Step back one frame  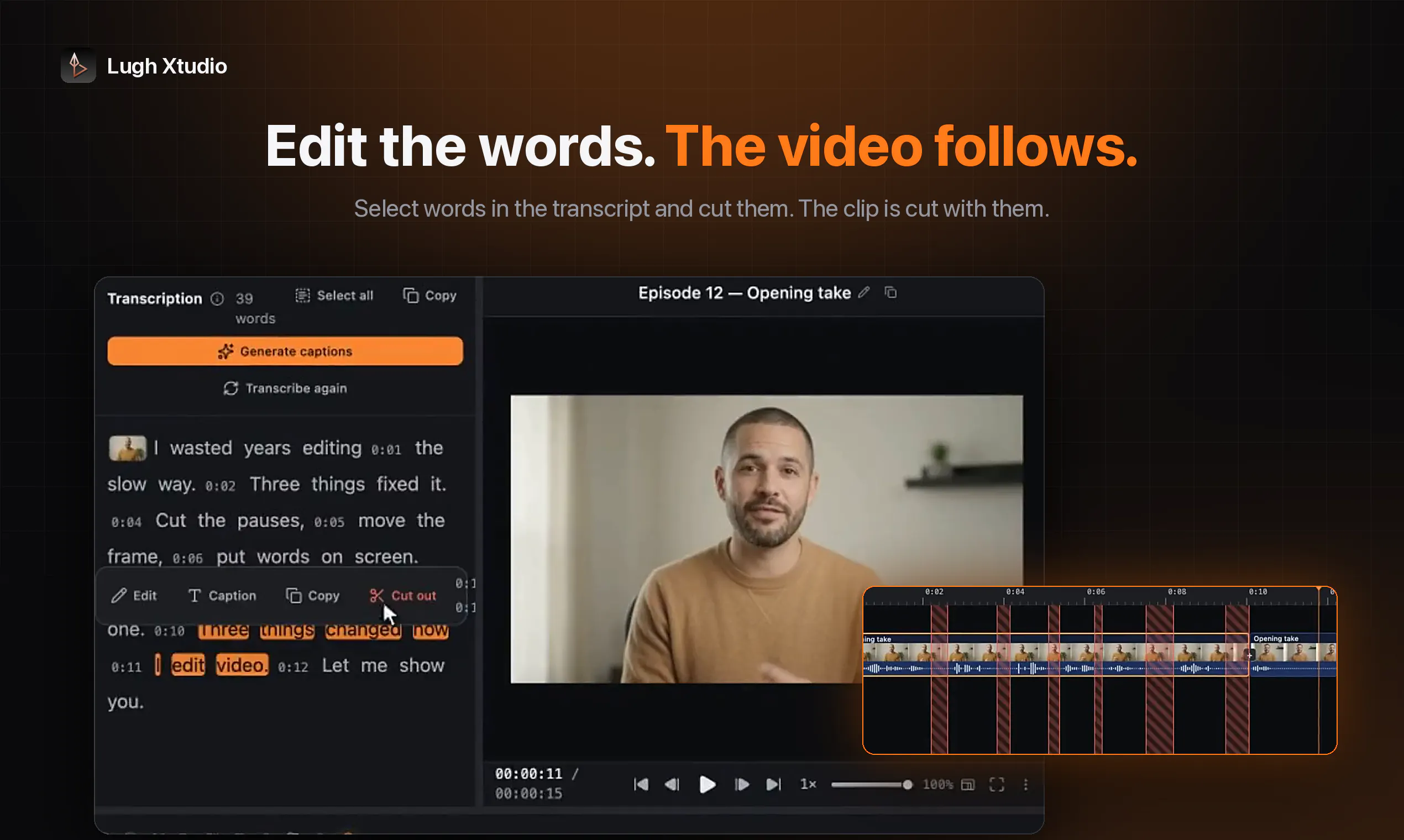[672, 785]
